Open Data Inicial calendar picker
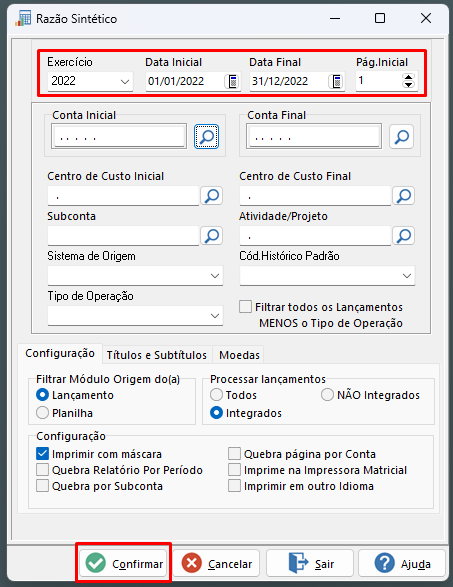The width and height of the screenshot is (453, 587). pos(232,81)
